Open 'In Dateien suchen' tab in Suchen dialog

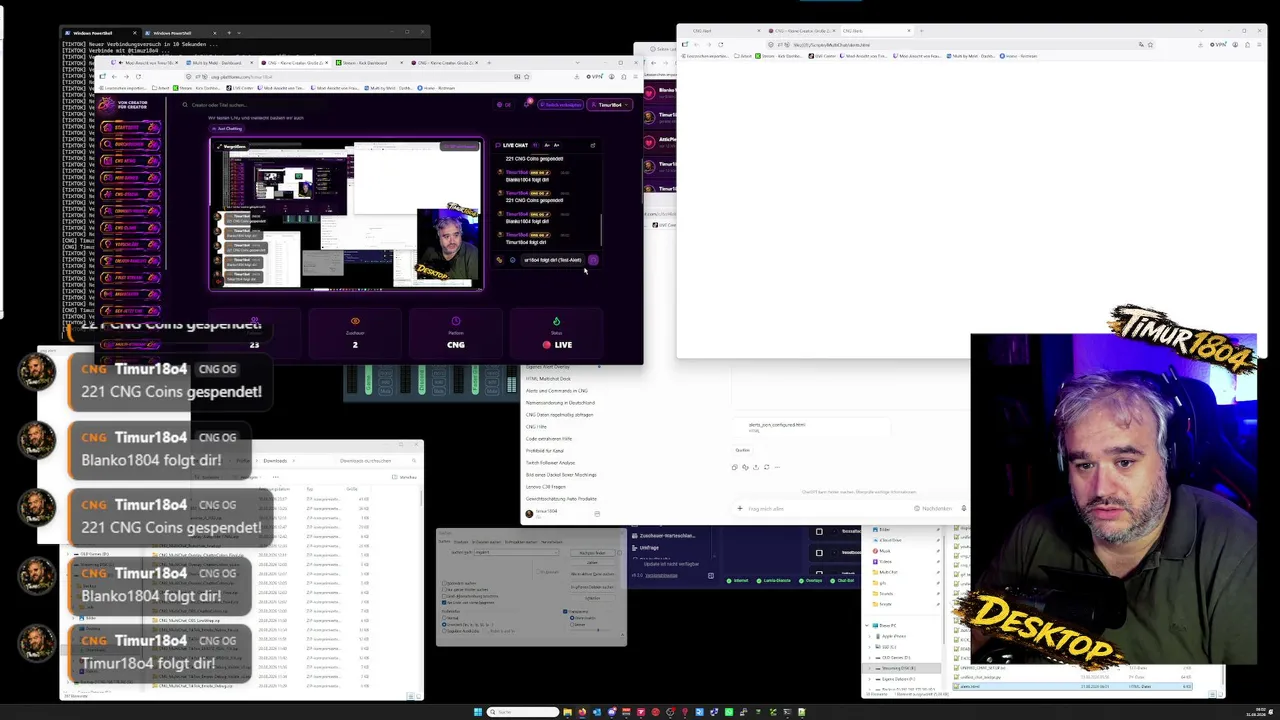[x=487, y=542]
